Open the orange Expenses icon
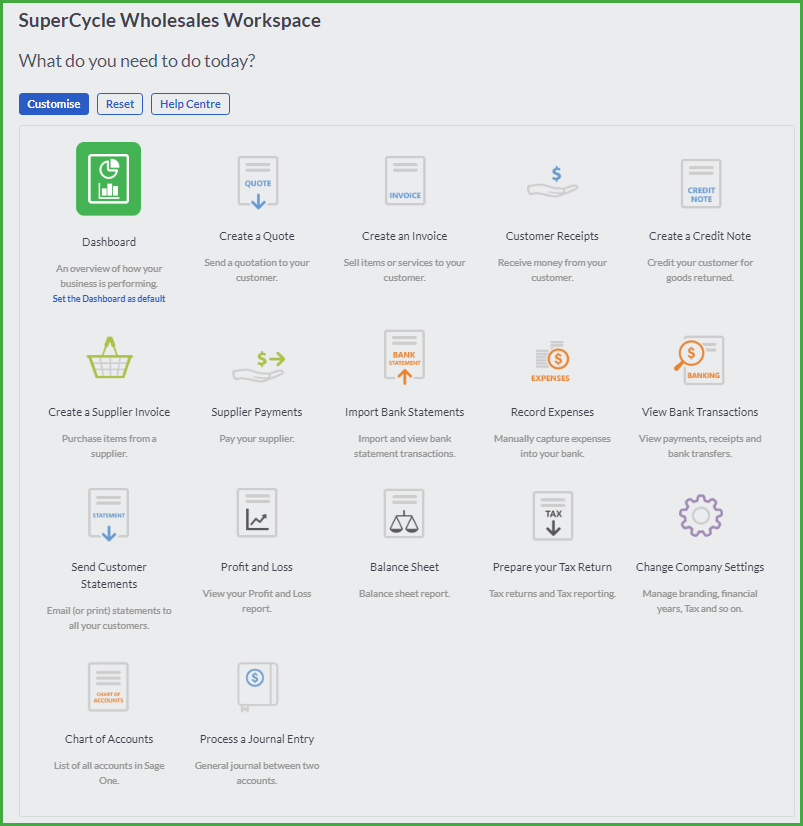This screenshot has height=826, width=803. point(552,361)
